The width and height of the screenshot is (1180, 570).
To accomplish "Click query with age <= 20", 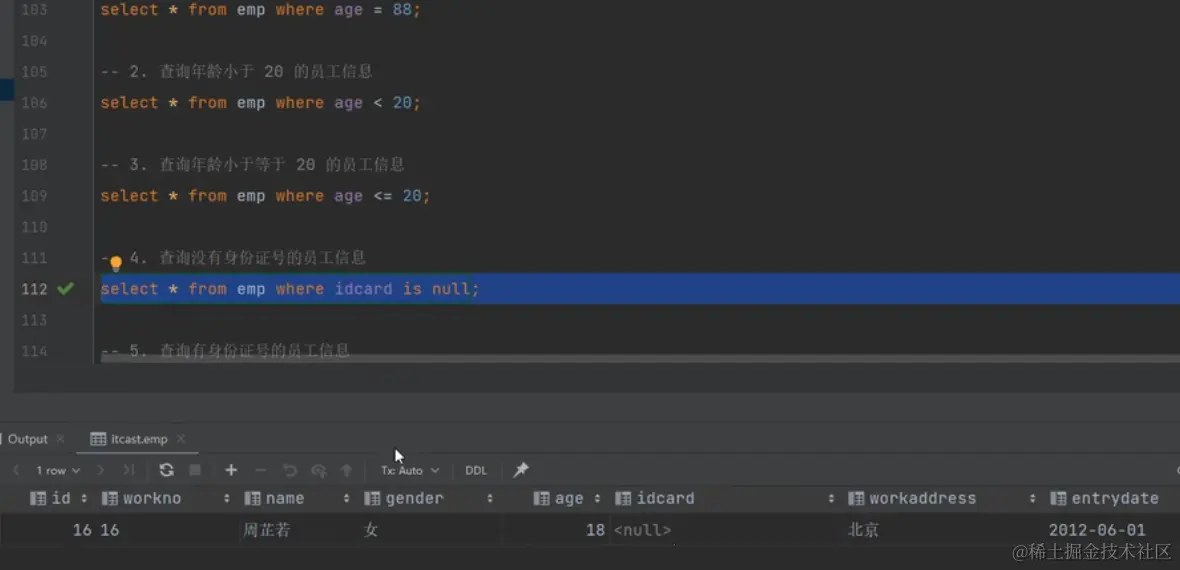I will [266, 196].
